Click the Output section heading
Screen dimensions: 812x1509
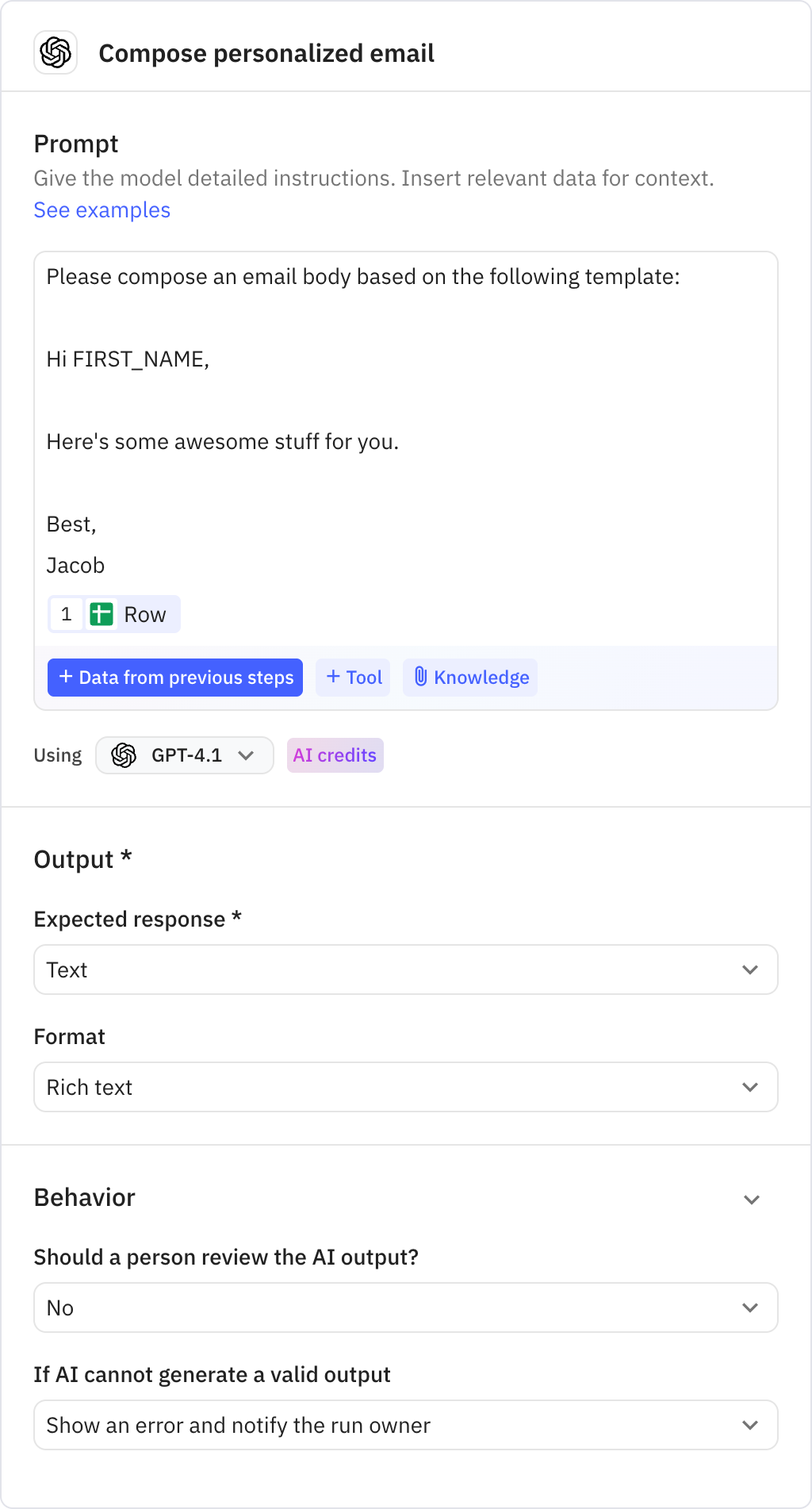pos(82,860)
